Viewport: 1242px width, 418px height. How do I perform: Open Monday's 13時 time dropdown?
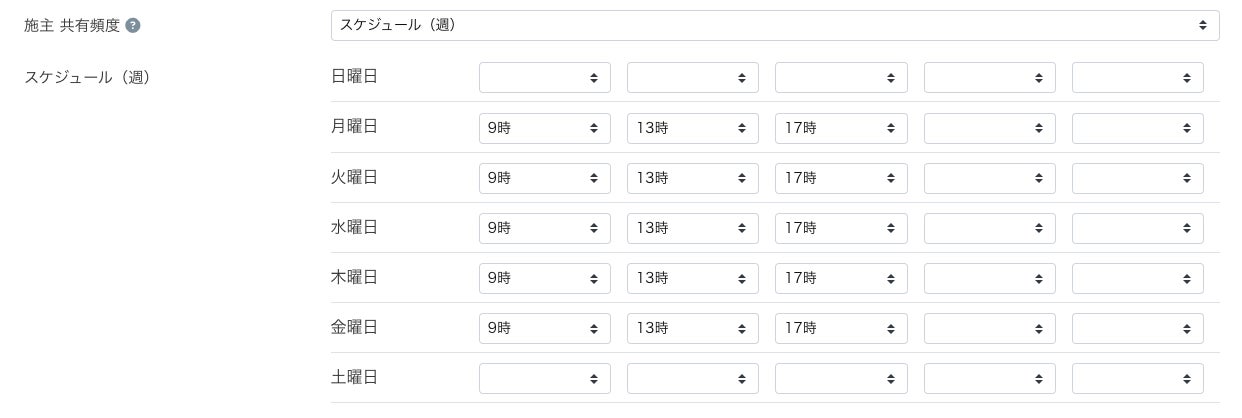[x=692, y=128]
